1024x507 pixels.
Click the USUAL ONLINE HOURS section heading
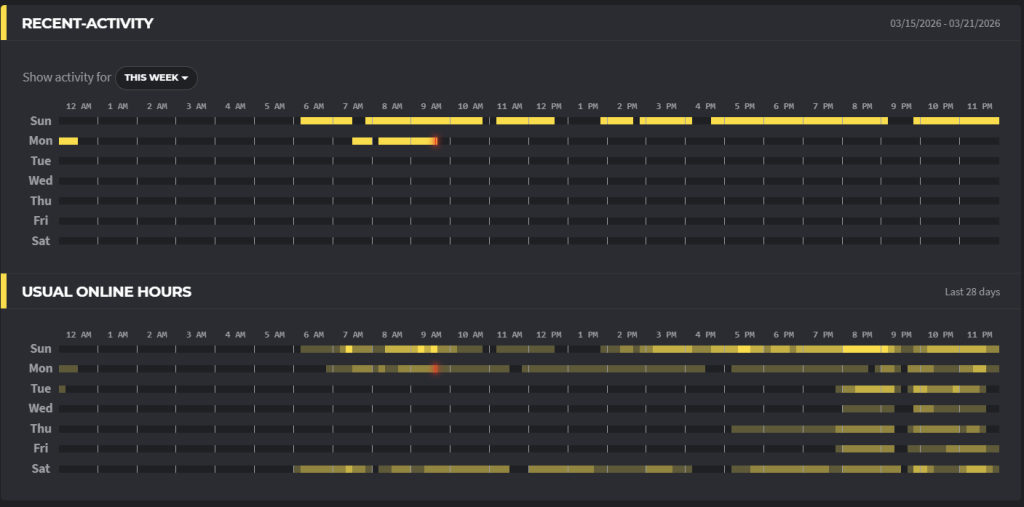(107, 292)
